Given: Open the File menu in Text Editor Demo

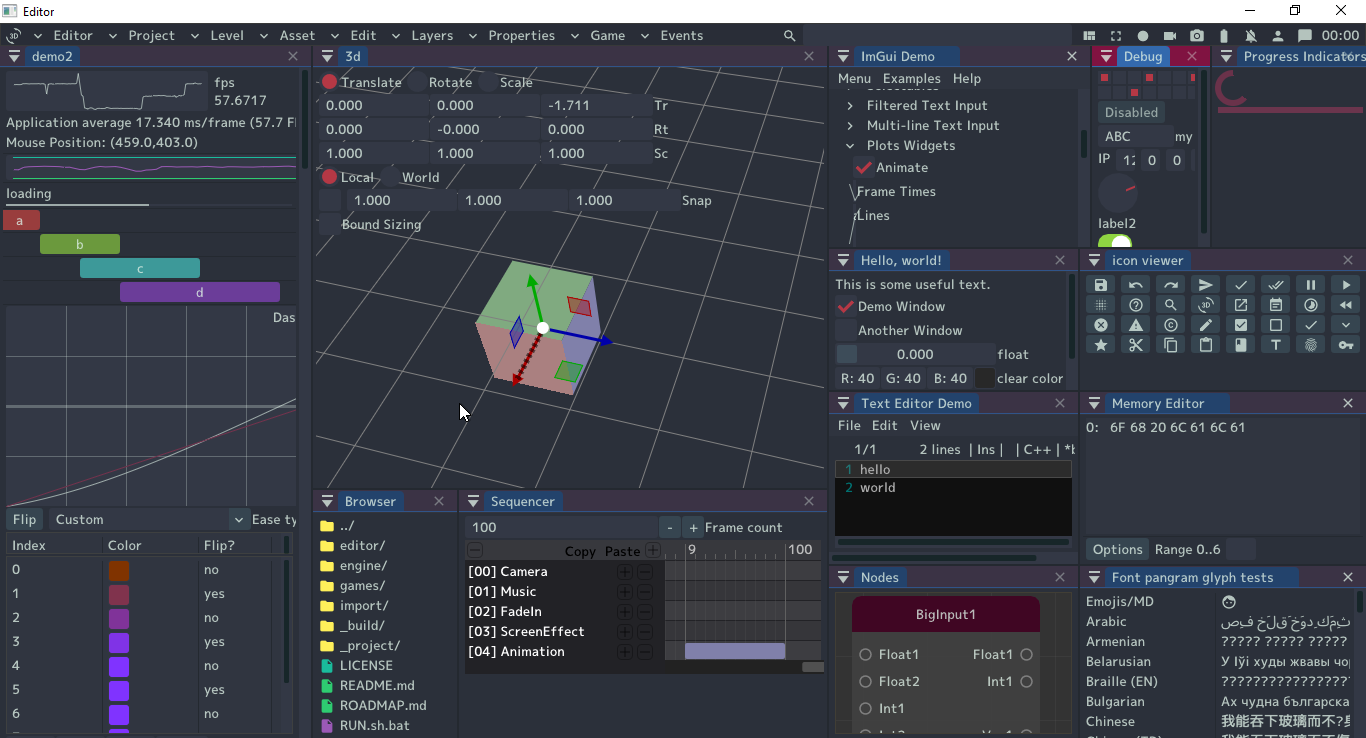Looking at the screenshot, I should 849,425.
